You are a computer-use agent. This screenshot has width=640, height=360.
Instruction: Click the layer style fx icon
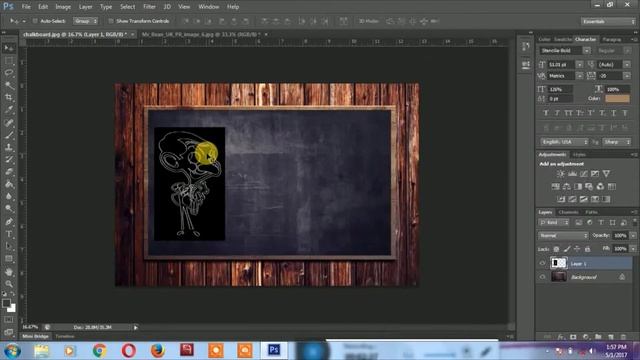pyautogui.click(x=561, y=337)
